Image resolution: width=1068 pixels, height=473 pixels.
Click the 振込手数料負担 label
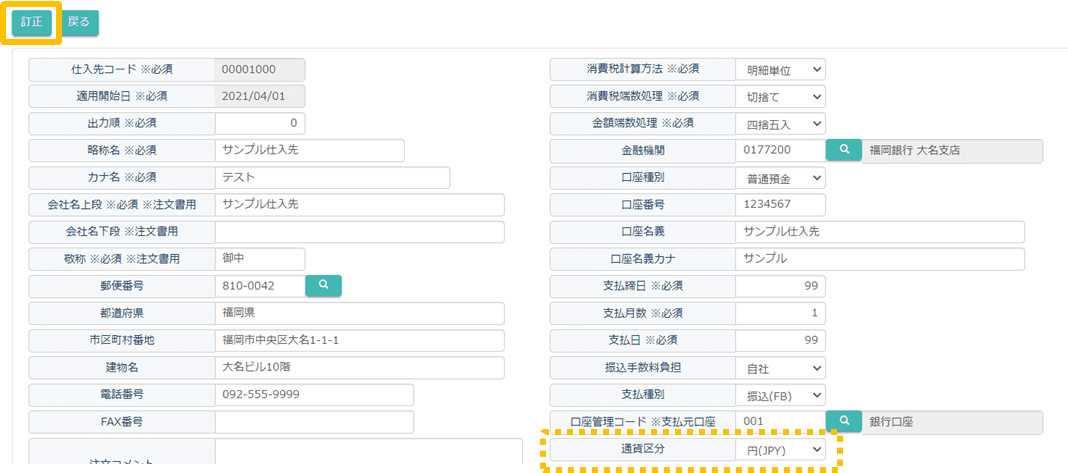(643, 368)
